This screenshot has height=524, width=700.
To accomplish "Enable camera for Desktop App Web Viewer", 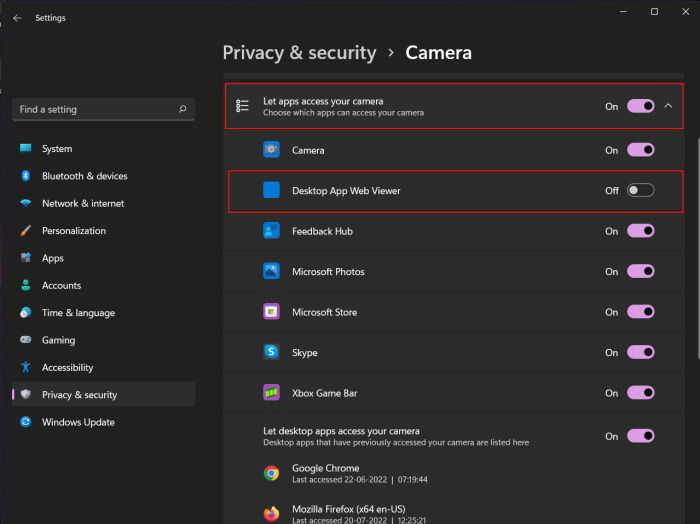I will point(641,191).
